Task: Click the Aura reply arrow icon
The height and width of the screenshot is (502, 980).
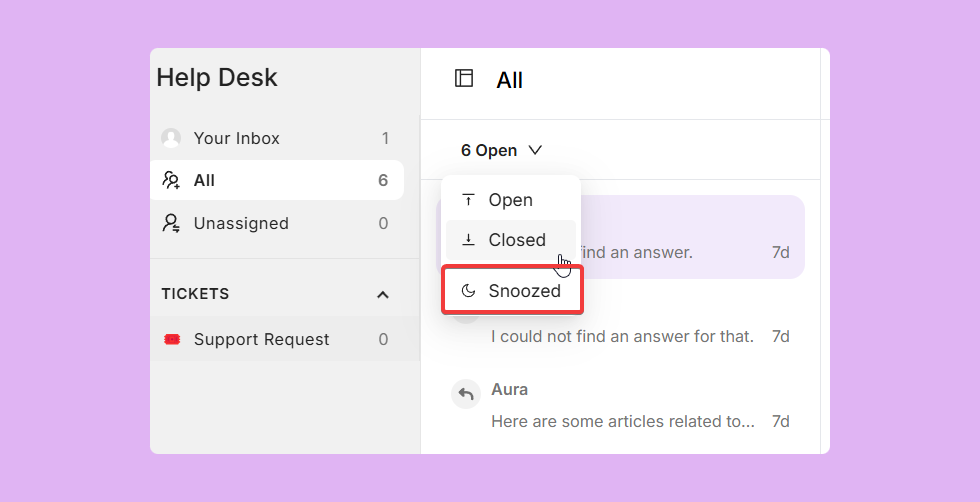Action: tap(466, 394)
